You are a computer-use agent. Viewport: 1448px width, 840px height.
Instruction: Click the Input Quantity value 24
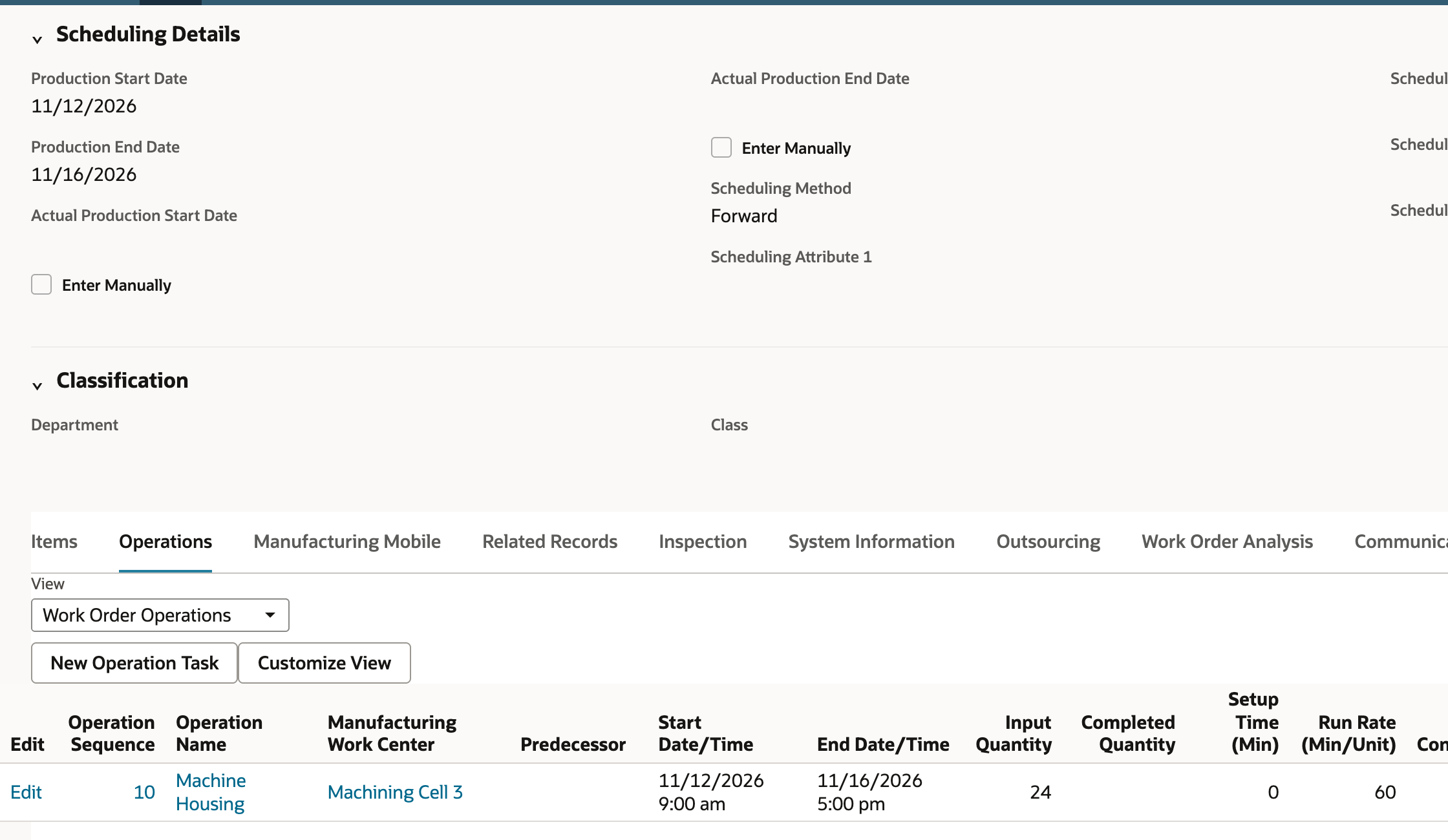tap(1040, 792)
